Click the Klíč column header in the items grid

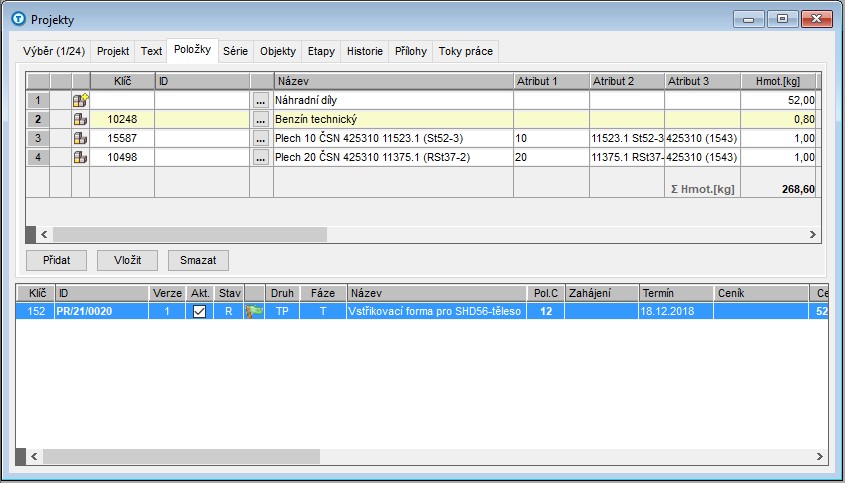coord(122,81)
